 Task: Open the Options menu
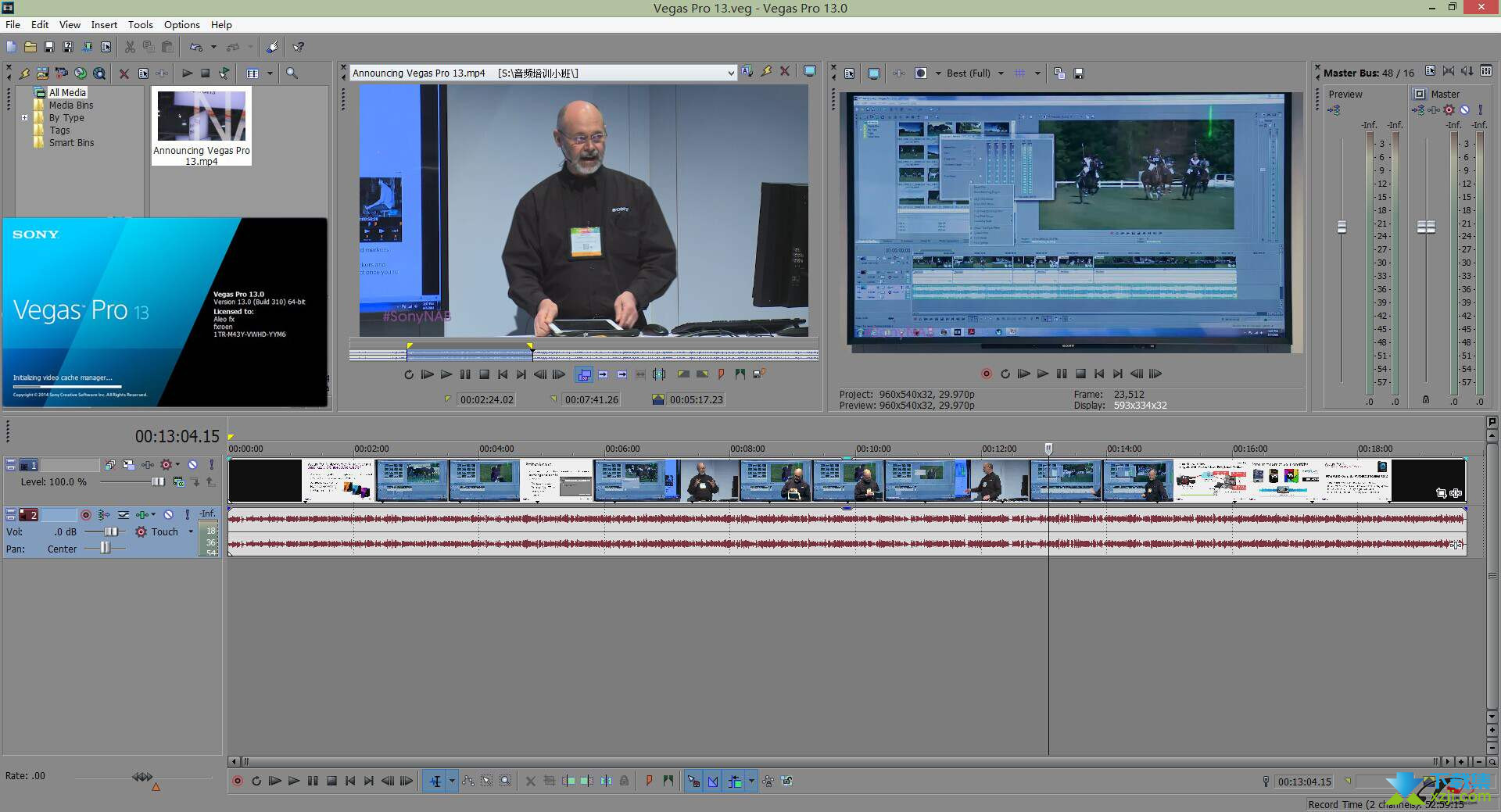pos(182,24)
